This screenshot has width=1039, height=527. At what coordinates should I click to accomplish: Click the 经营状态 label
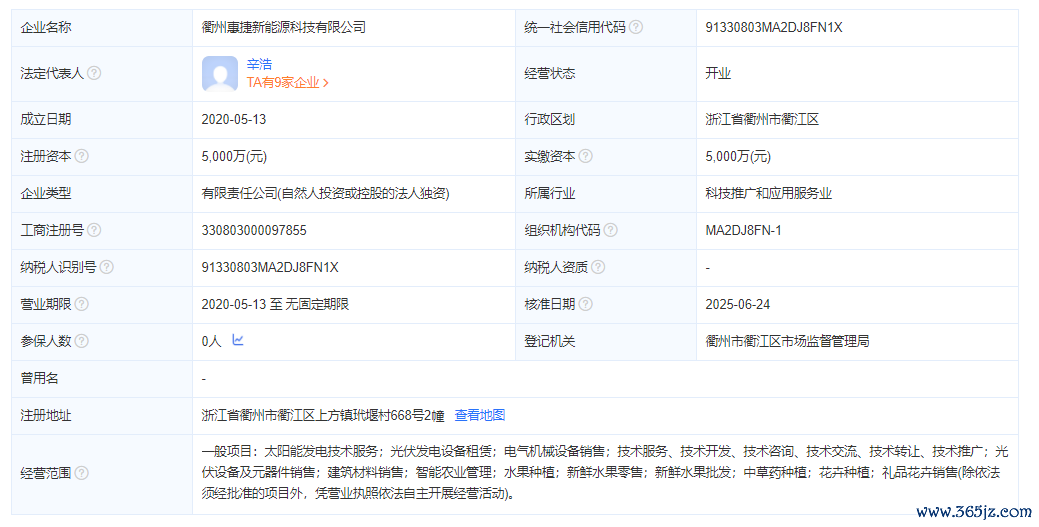(x=549, y=73)
